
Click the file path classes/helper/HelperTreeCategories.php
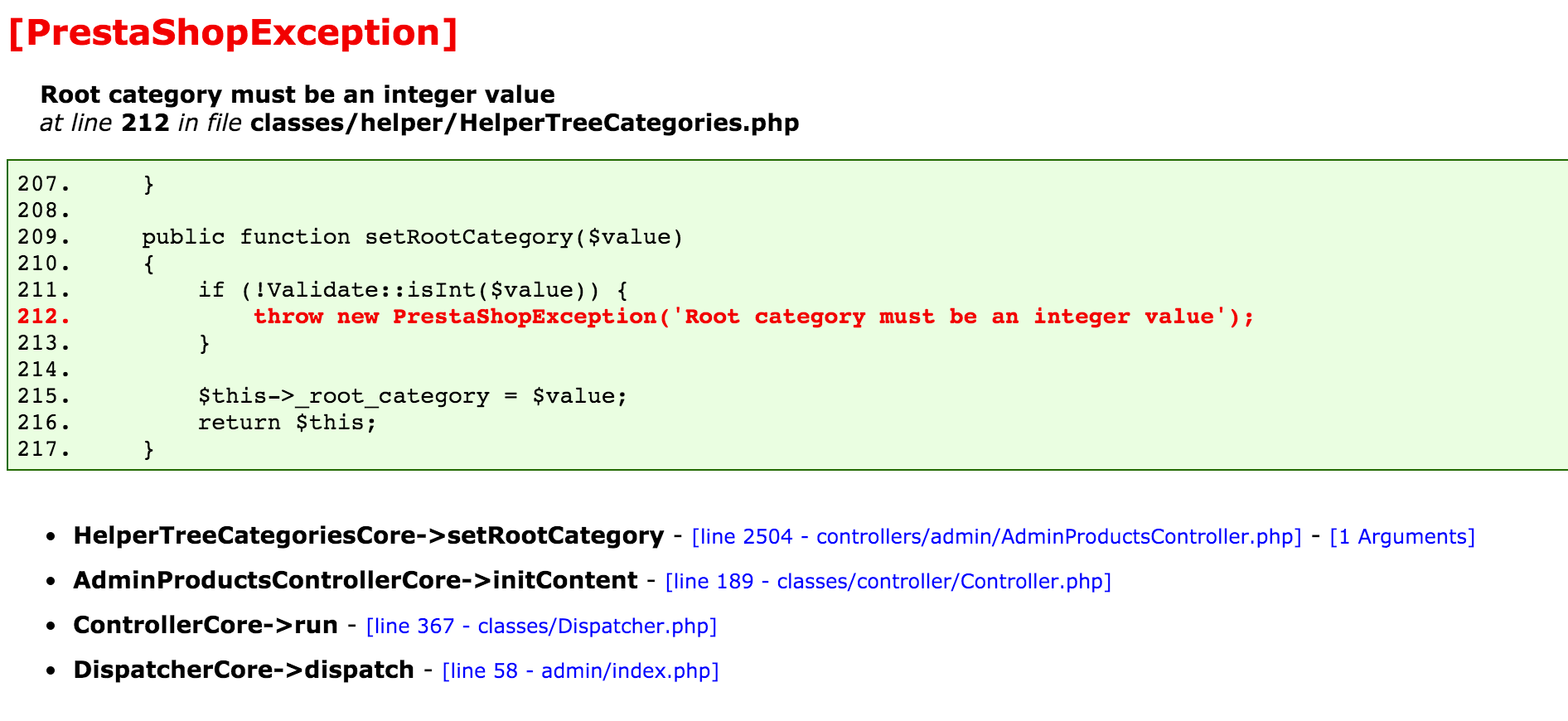[x=525, y=123]
